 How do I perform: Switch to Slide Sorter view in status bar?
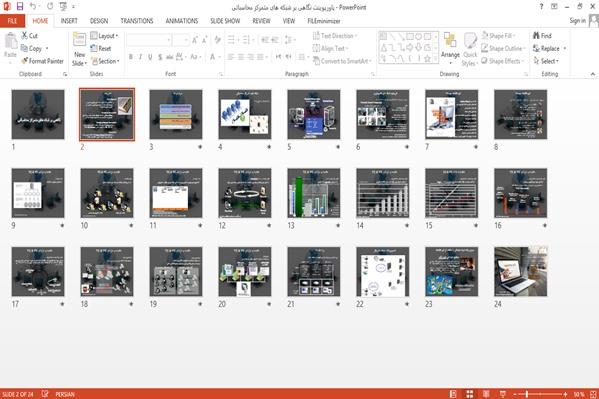click(x=469, y=394)
